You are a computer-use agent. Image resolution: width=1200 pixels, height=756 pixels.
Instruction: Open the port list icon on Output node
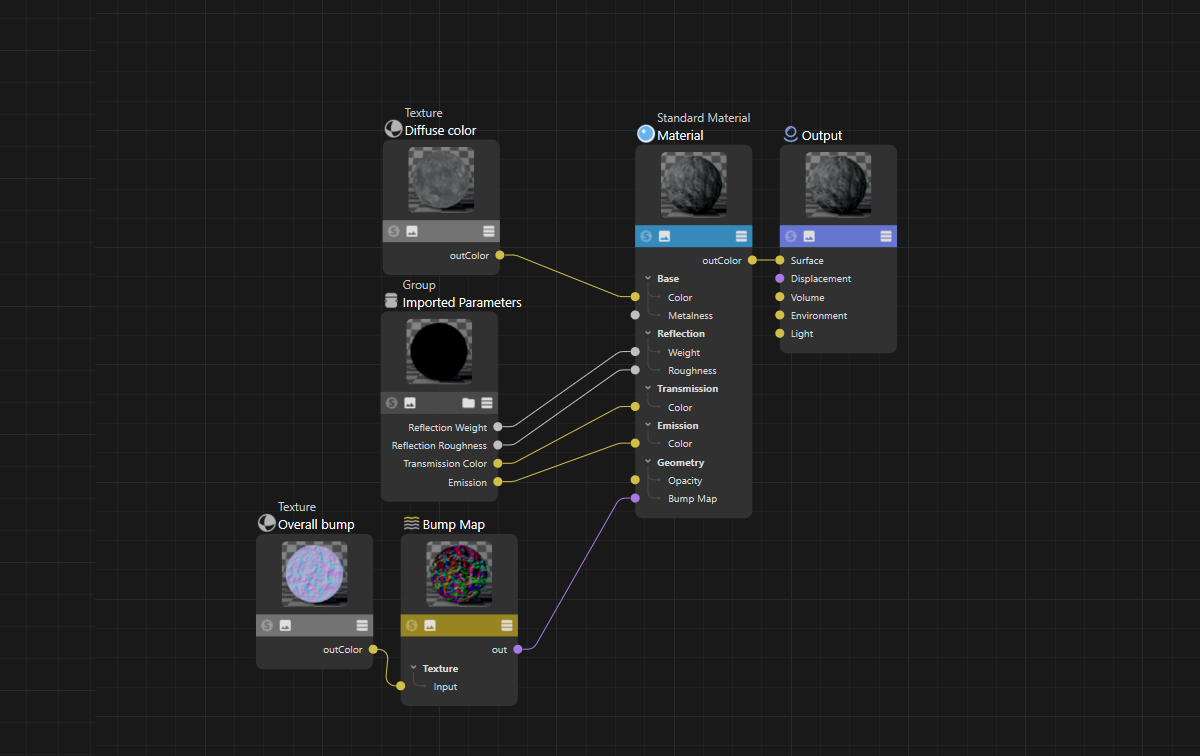886,236
